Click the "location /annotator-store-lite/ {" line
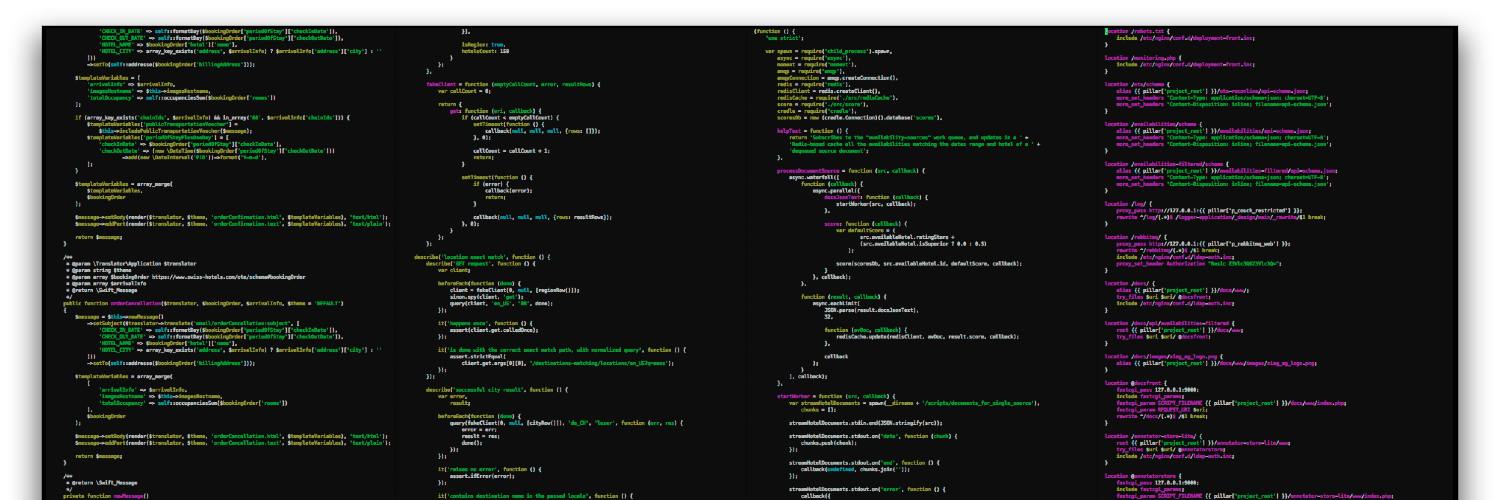1500x500 pixels. click(x=1153, y=436)
